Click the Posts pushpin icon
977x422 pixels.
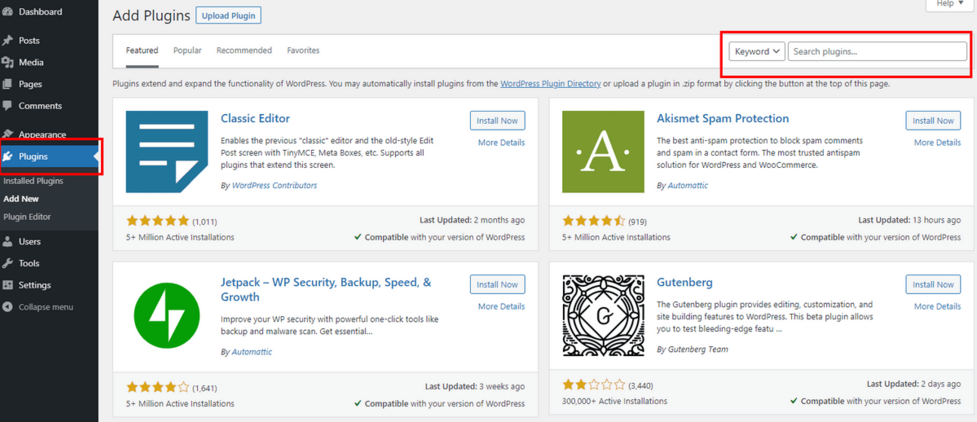click(8, 41)
